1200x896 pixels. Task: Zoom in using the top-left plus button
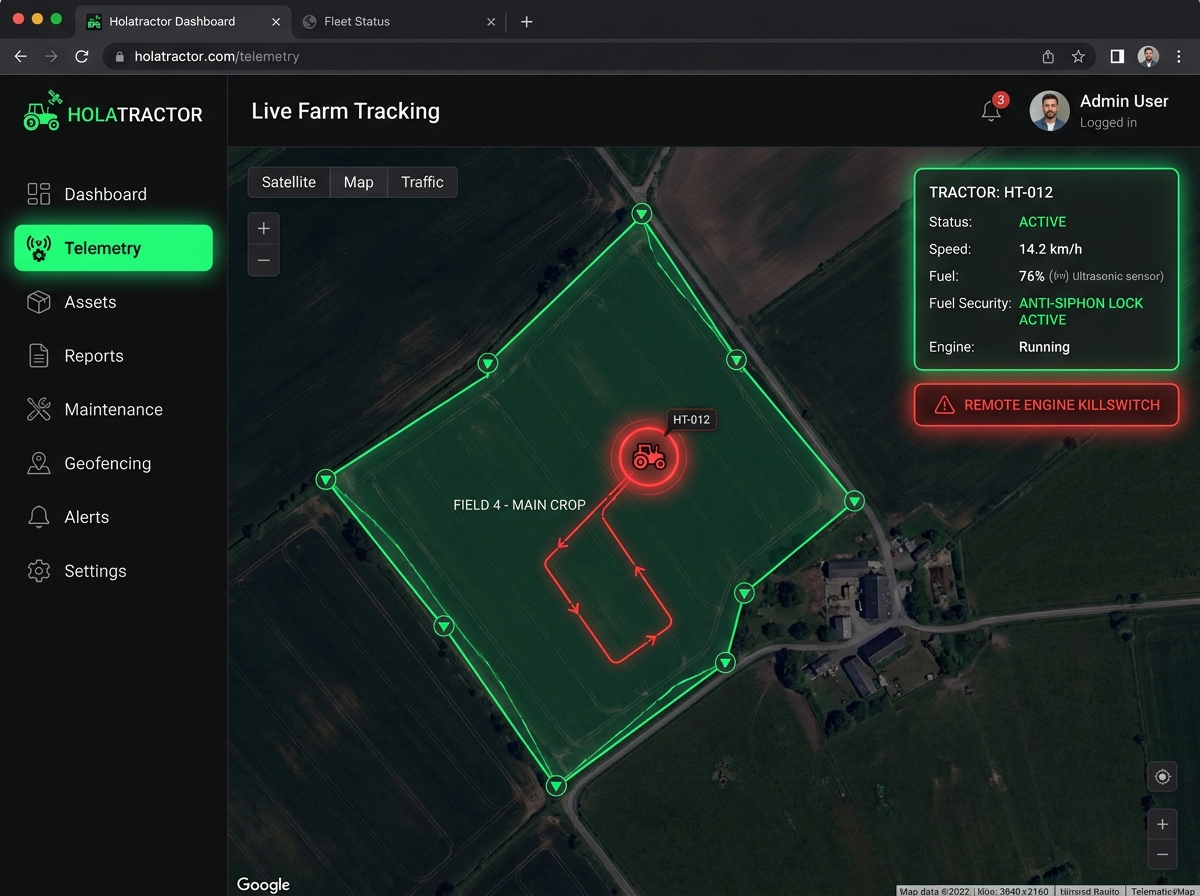264,228
